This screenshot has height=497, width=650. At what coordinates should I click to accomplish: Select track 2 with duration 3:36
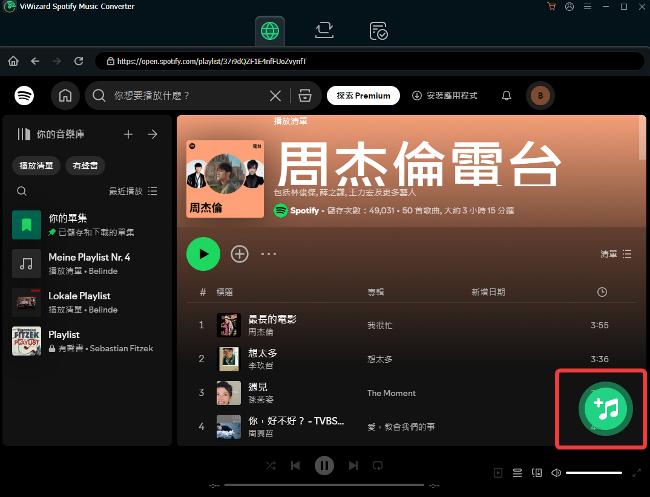tap(411, 359)
